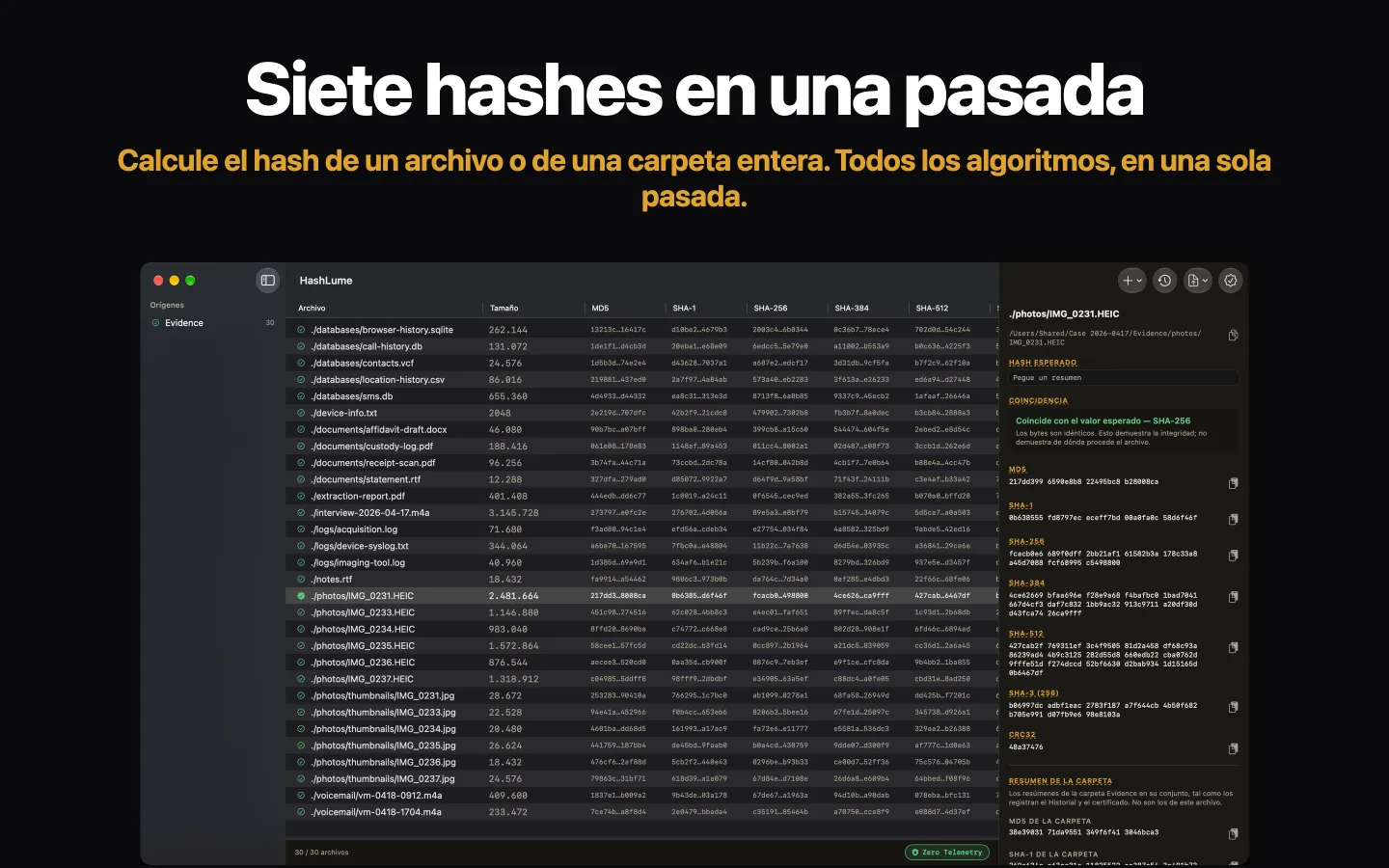The image size is (1389, 868).
Task: Copy the MD5 hash value
Action: pyautogui.click(x=1233, y=483)
